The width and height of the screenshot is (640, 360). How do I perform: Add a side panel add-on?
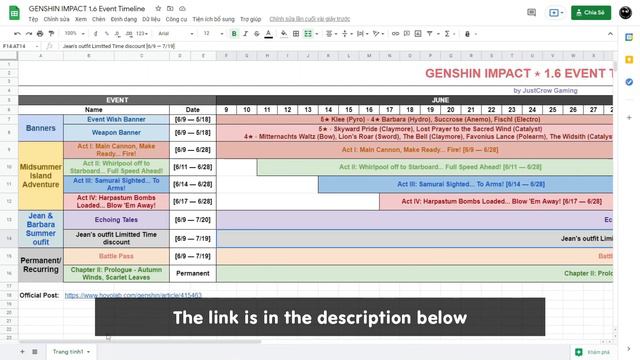629,118
